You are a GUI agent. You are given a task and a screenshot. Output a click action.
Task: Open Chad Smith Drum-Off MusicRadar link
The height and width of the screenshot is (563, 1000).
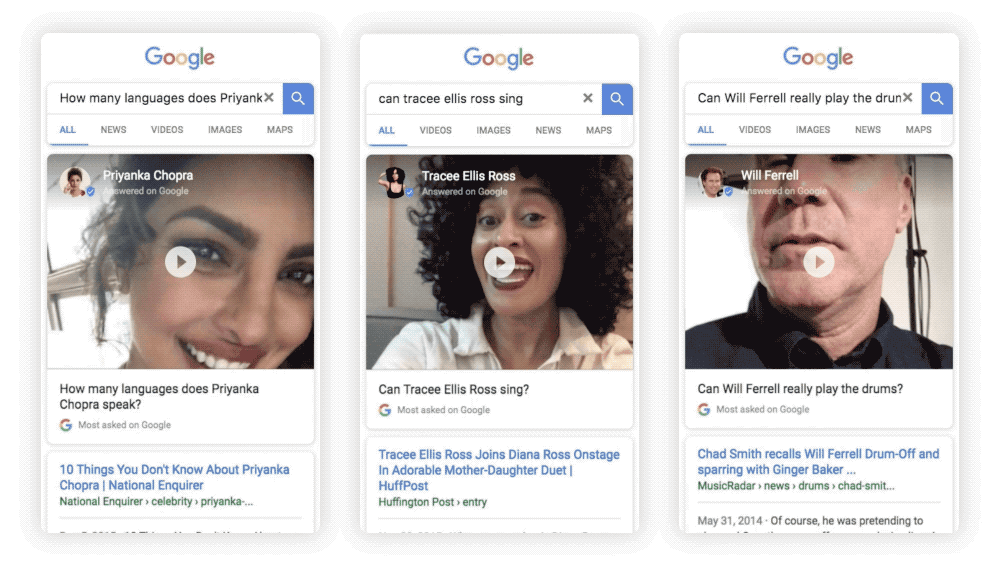[x=818, y=461]
